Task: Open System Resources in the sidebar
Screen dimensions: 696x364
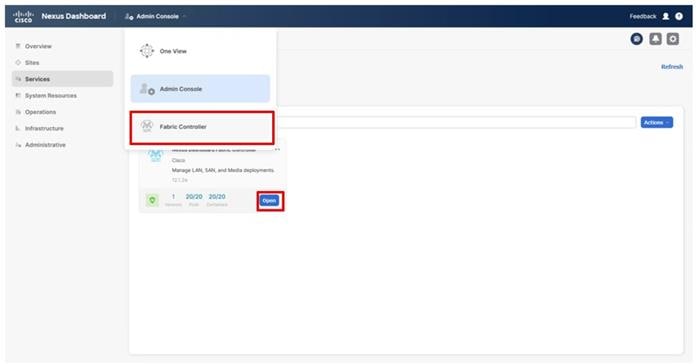Action: point(51,95)
